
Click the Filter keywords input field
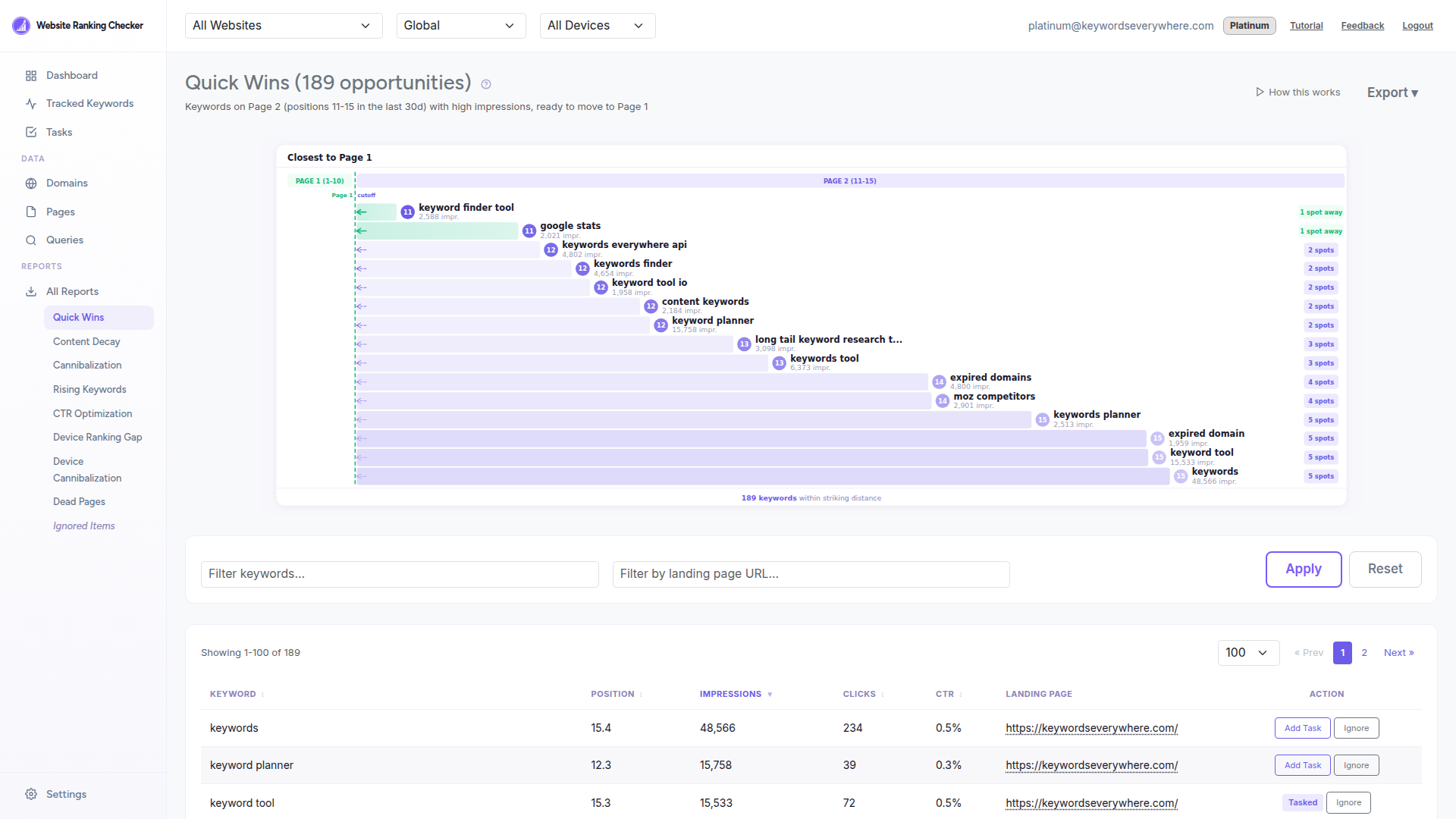pyautogui.click(x=400, y=574)
